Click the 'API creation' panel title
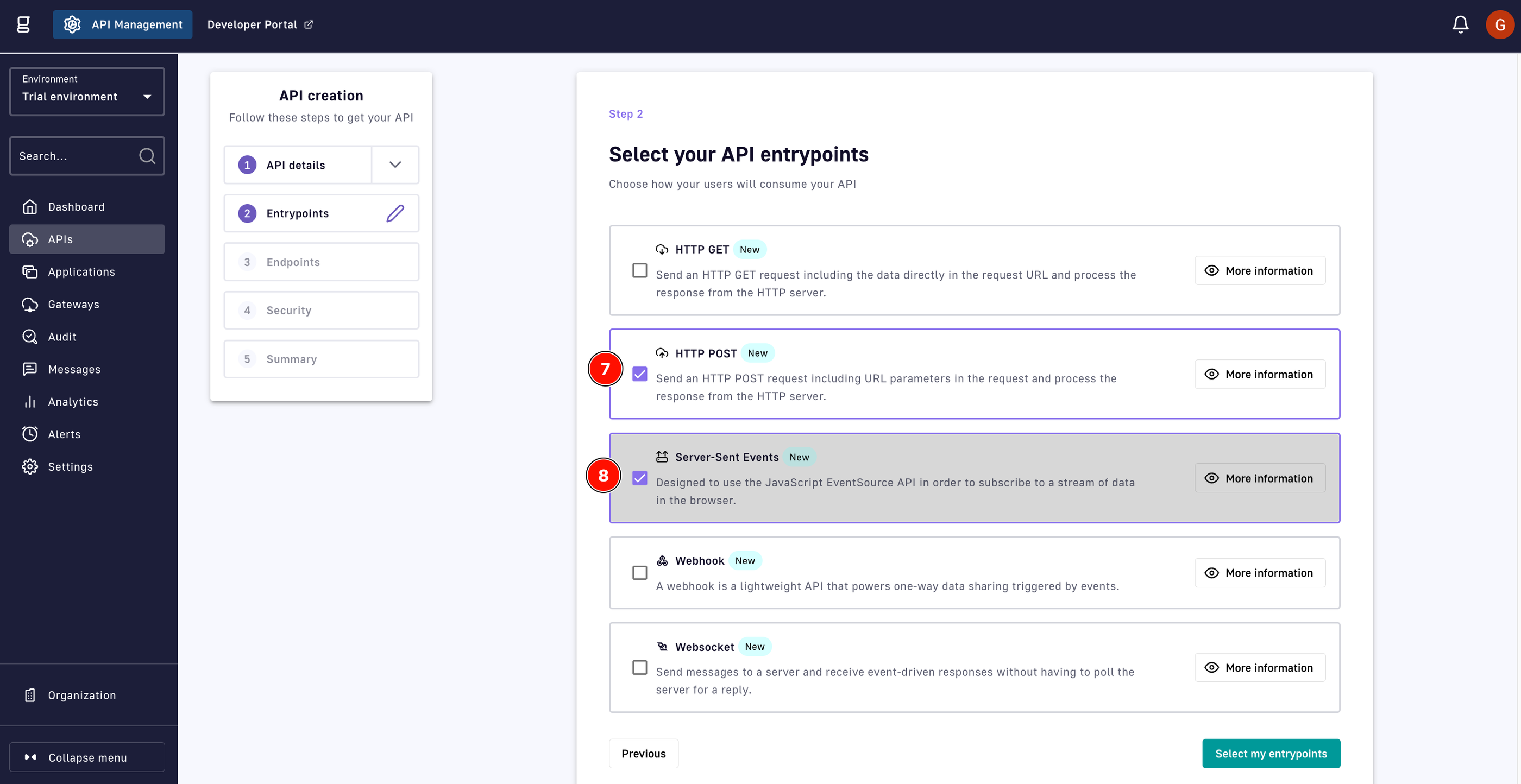Viewport: 1521px width, 784px height. coord(320,96)
